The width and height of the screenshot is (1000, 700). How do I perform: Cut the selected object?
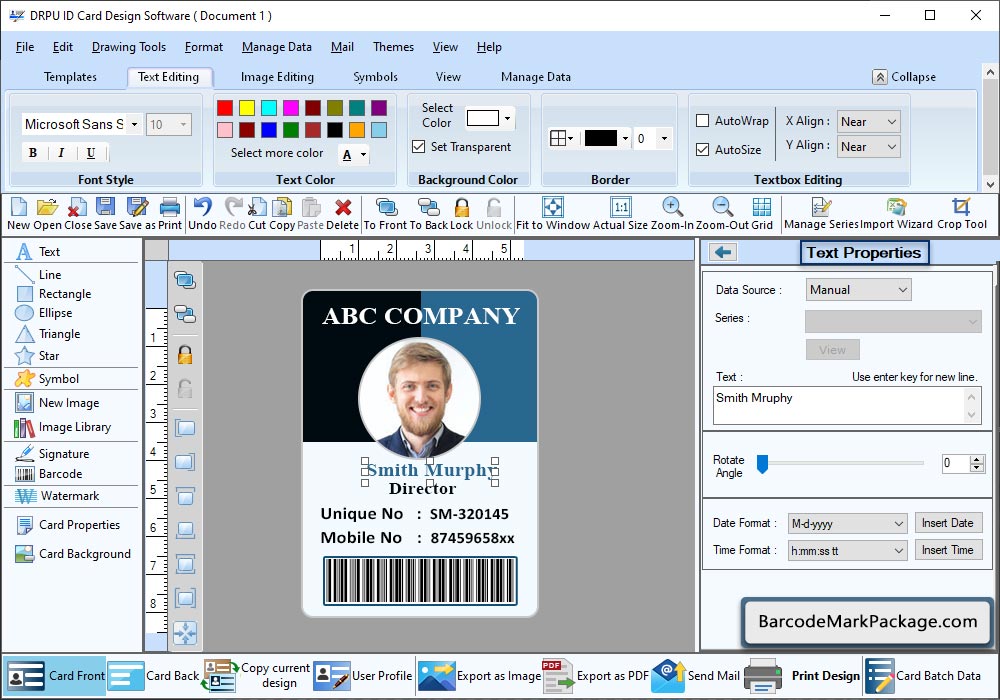tap(257, 214)
